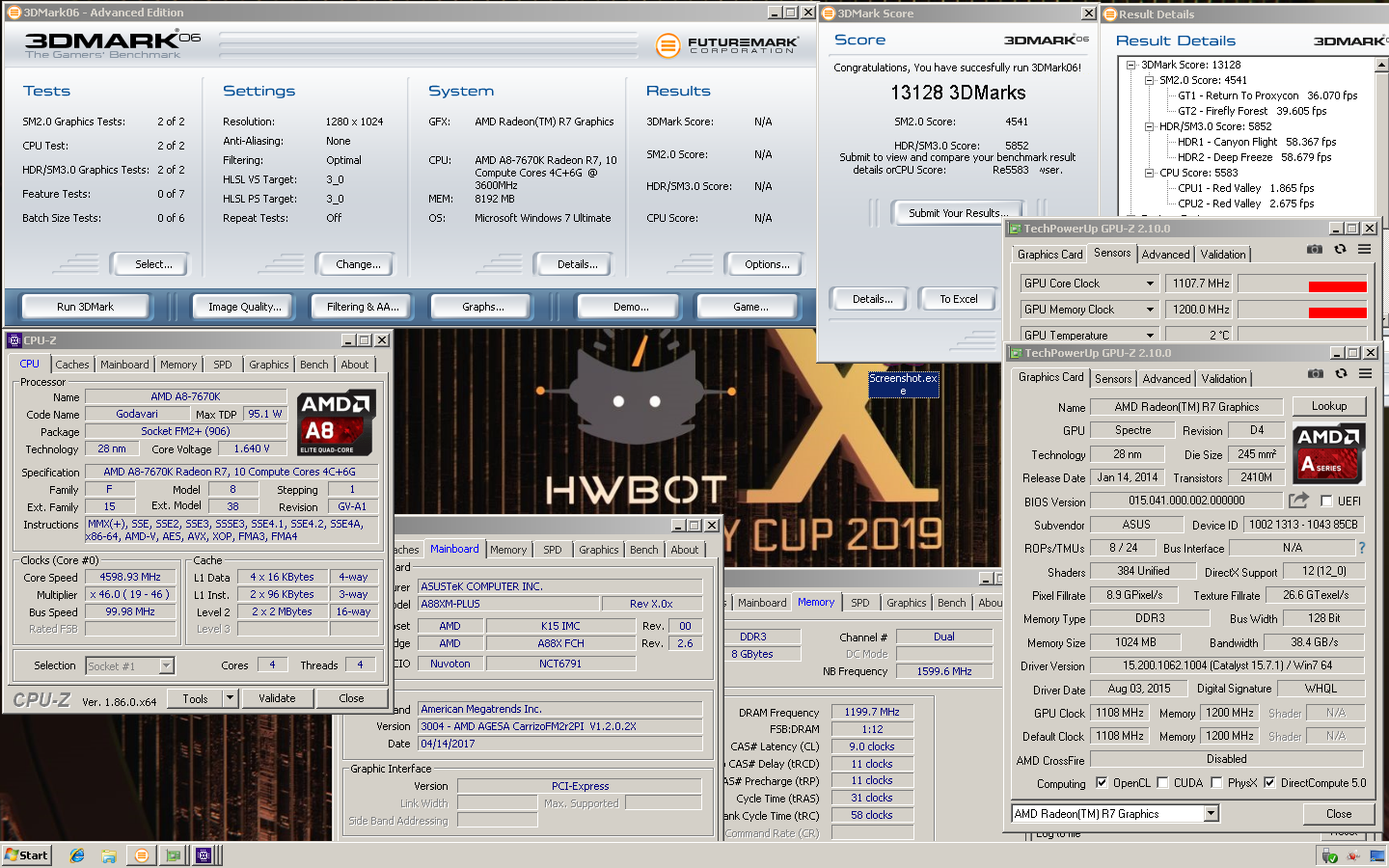Open hamburger menu in GPU-Z Graphics Card window
1389x868 pixels.
(x=1365, y=373)
